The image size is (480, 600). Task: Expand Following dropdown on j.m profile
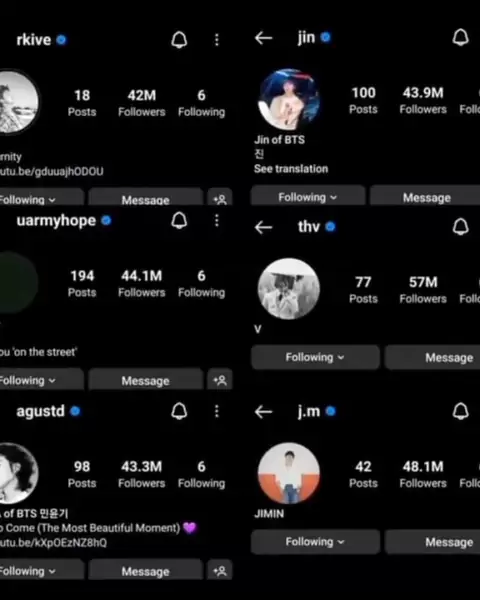coord(315,542)
